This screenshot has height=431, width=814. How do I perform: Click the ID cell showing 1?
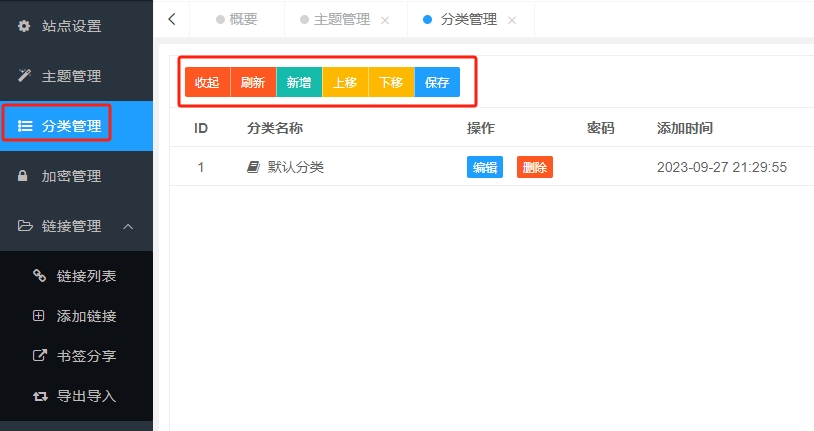click(x=200, y=167)
